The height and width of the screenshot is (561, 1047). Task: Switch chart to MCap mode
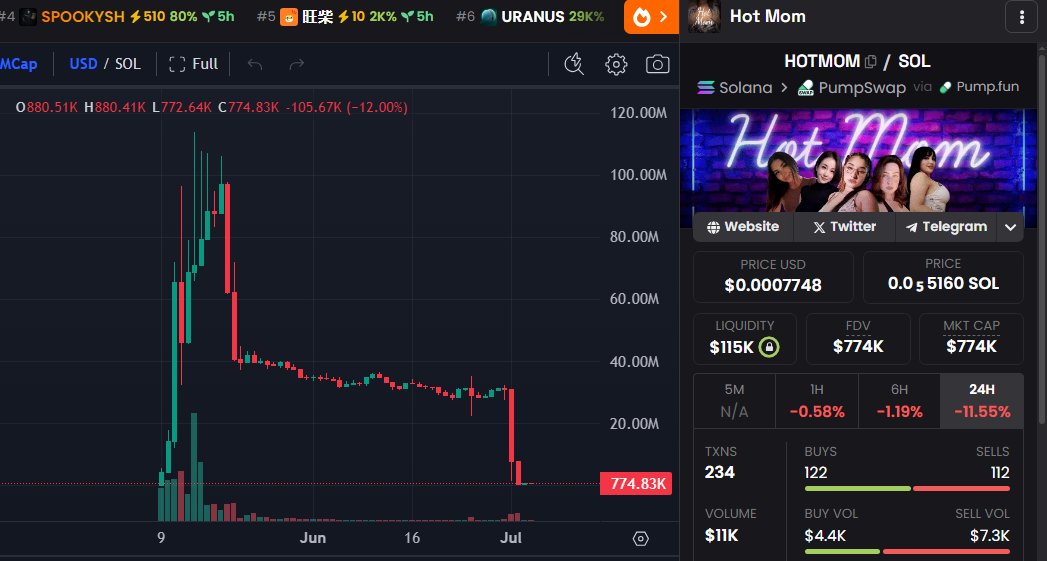tap(18, 64)
